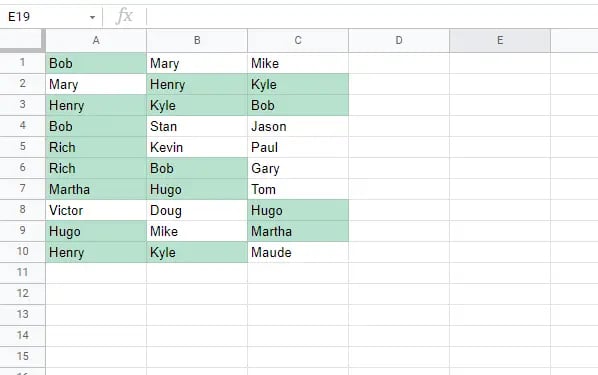Select cell containing Doug

pyautogui.click(x=197, y=210)
